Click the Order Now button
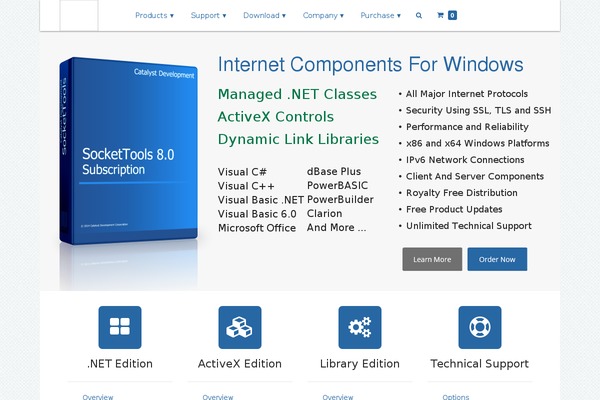This screenshot has width=600, height=400. 497,259
